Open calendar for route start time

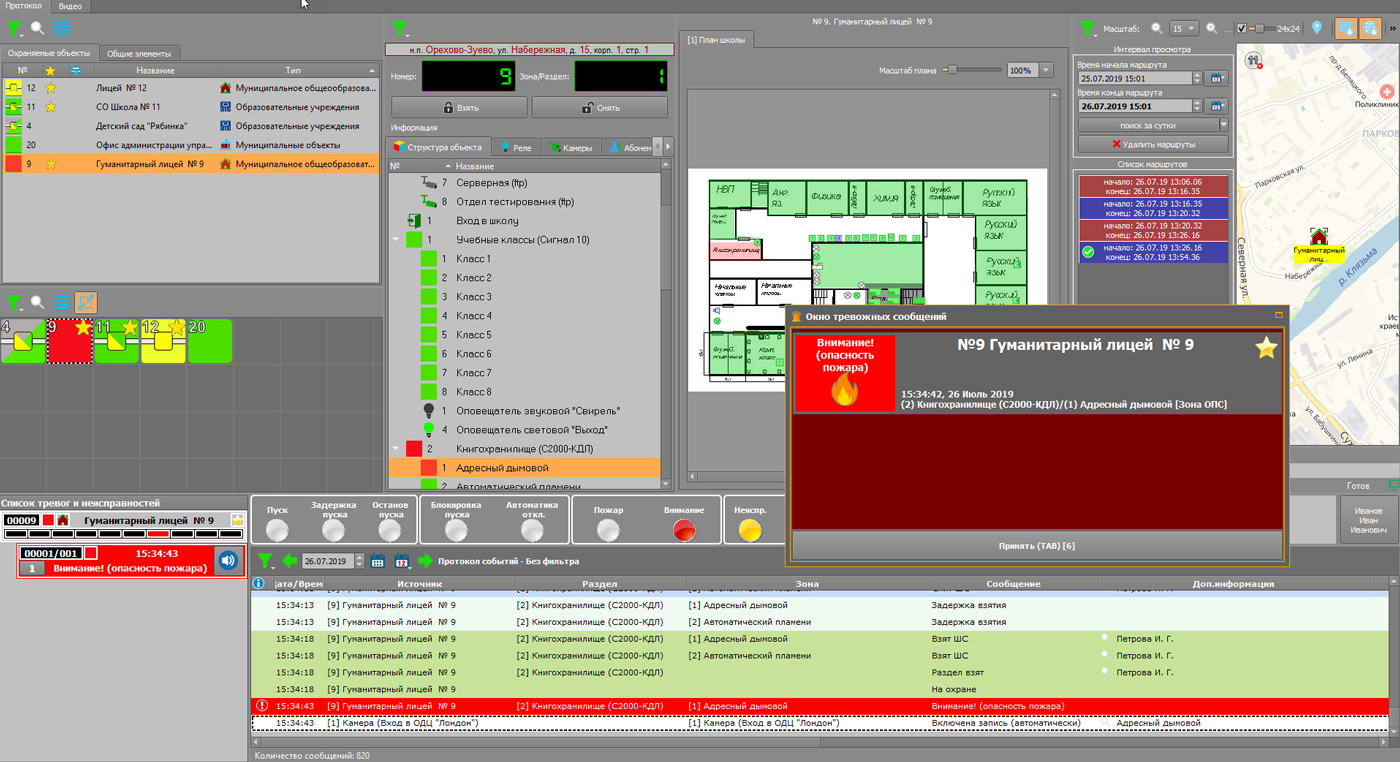click(1217, 78)
